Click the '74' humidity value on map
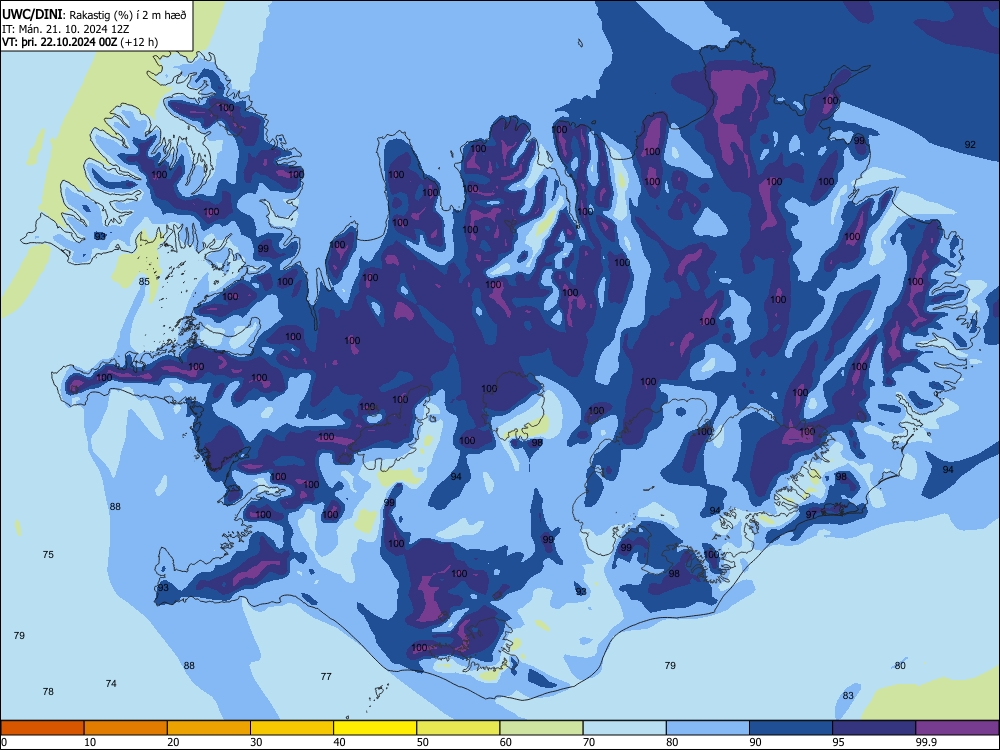 tap(111, 684)
